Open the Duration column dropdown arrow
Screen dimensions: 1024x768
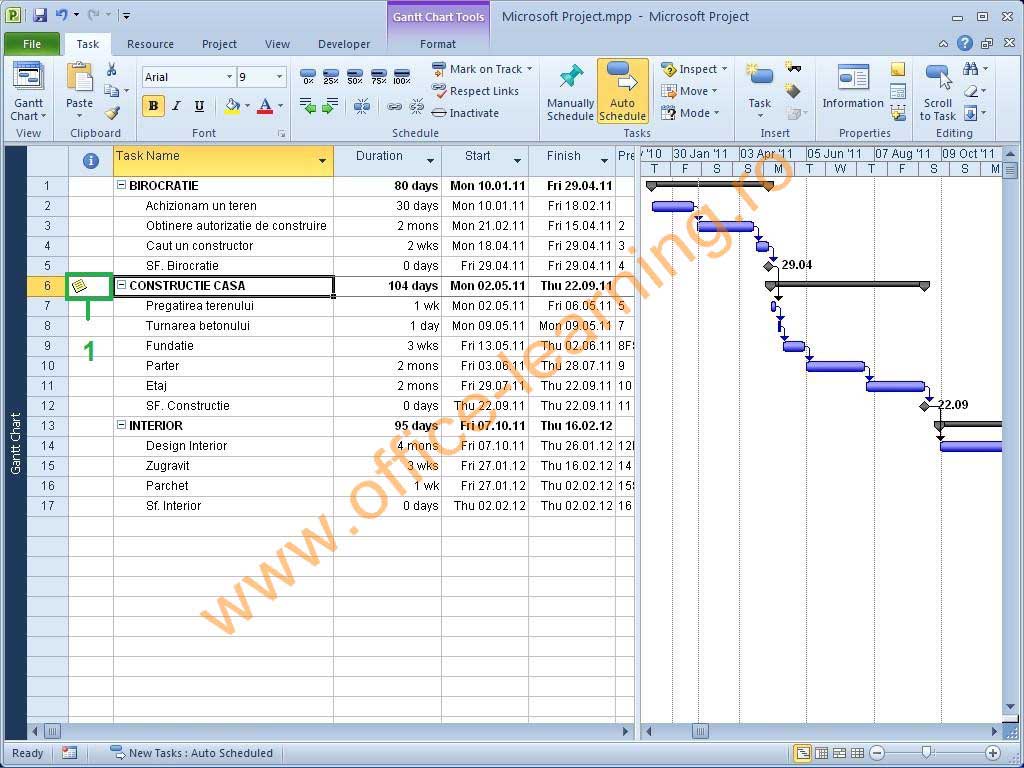[430, 161]
